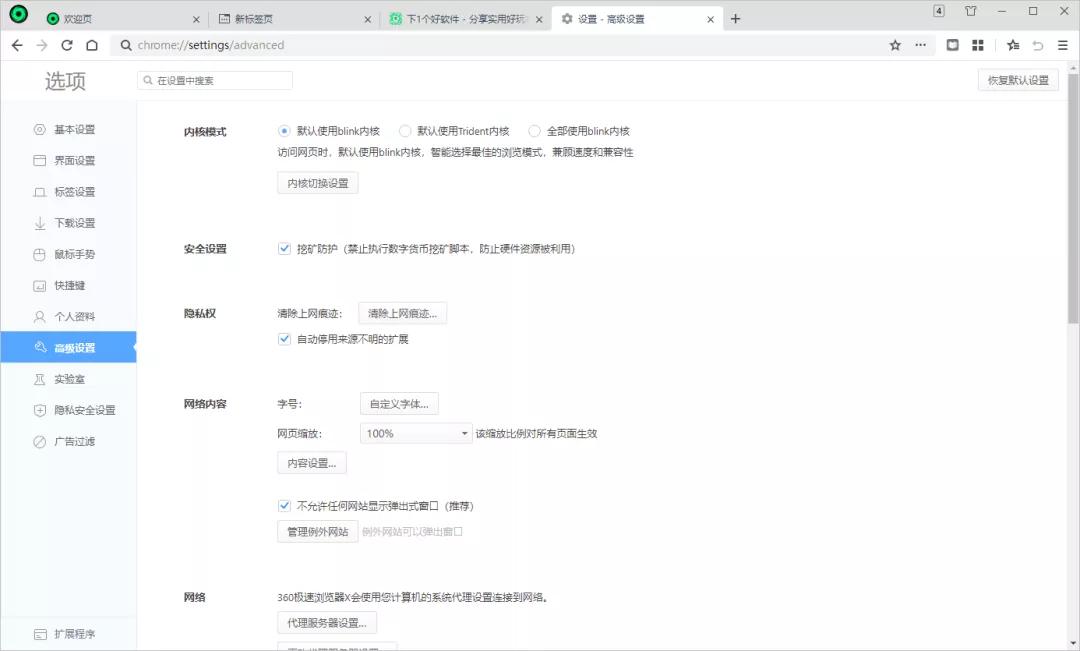Click the shirt-shaped theme icon

(x=968, y=11)
